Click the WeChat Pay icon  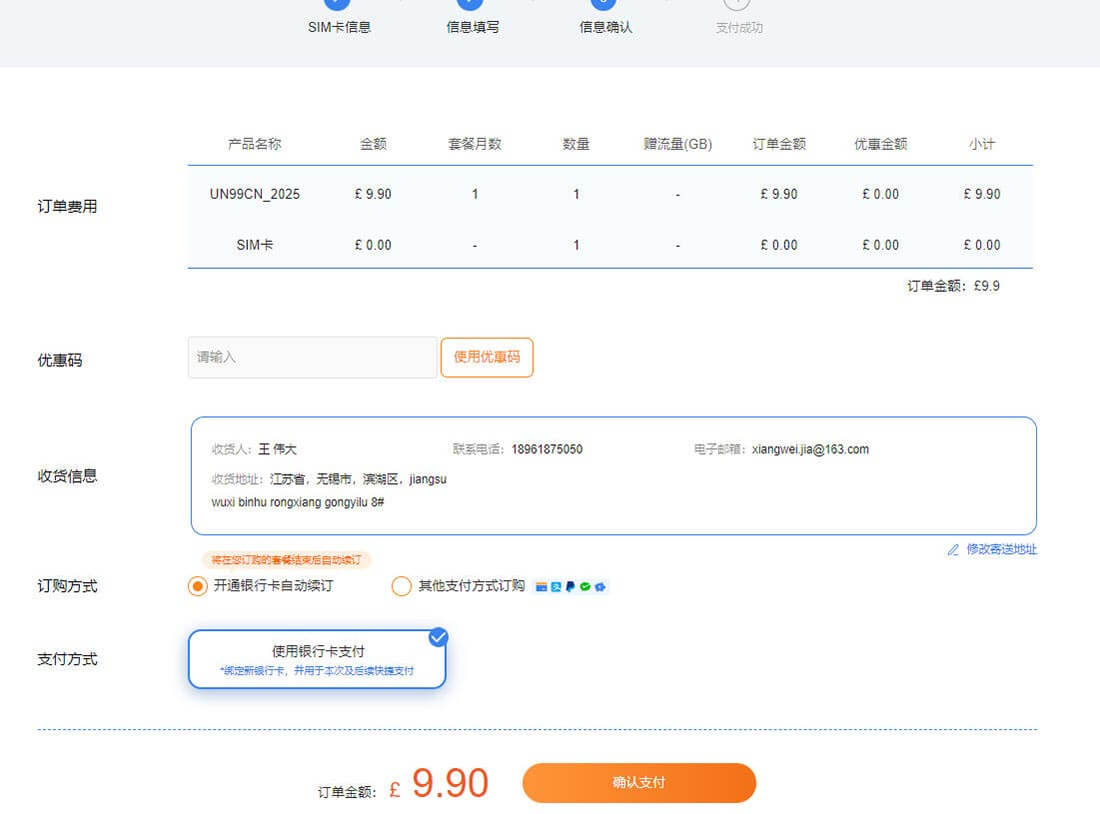click(585, 587)
